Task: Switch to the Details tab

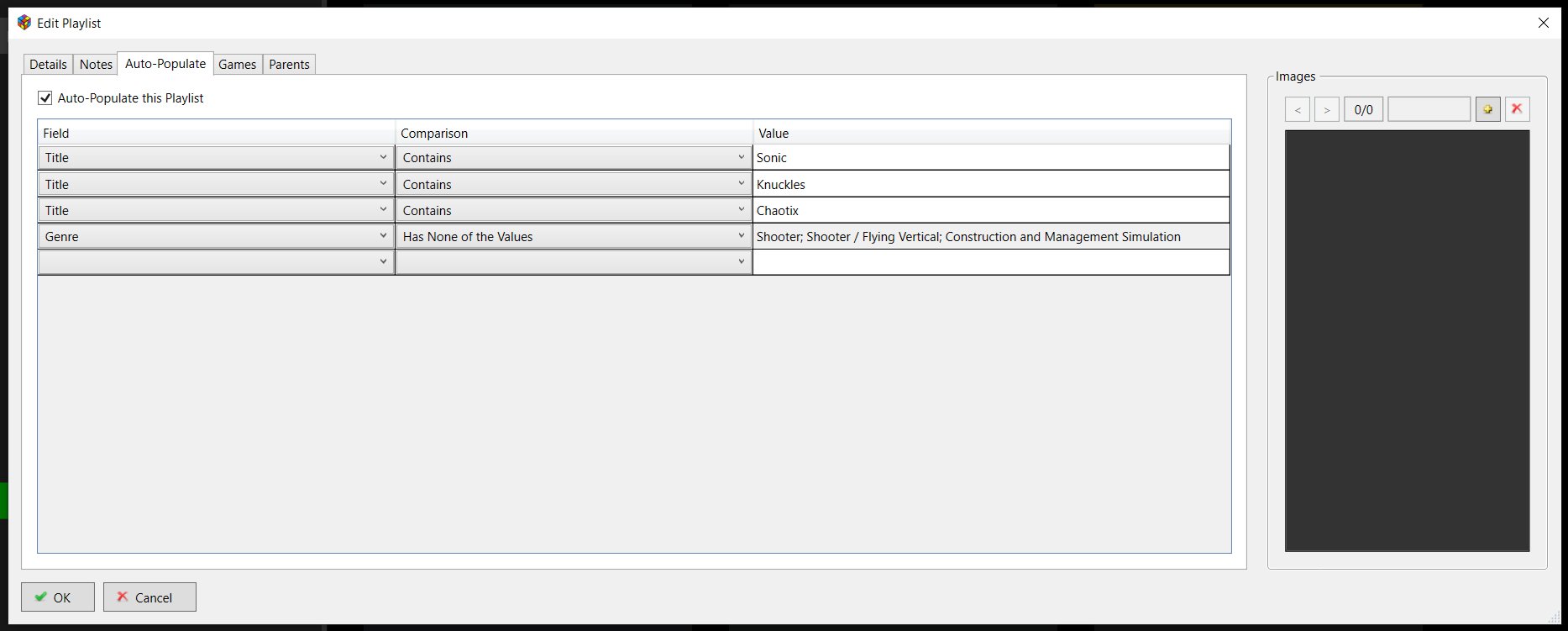Action: [48, 65]
